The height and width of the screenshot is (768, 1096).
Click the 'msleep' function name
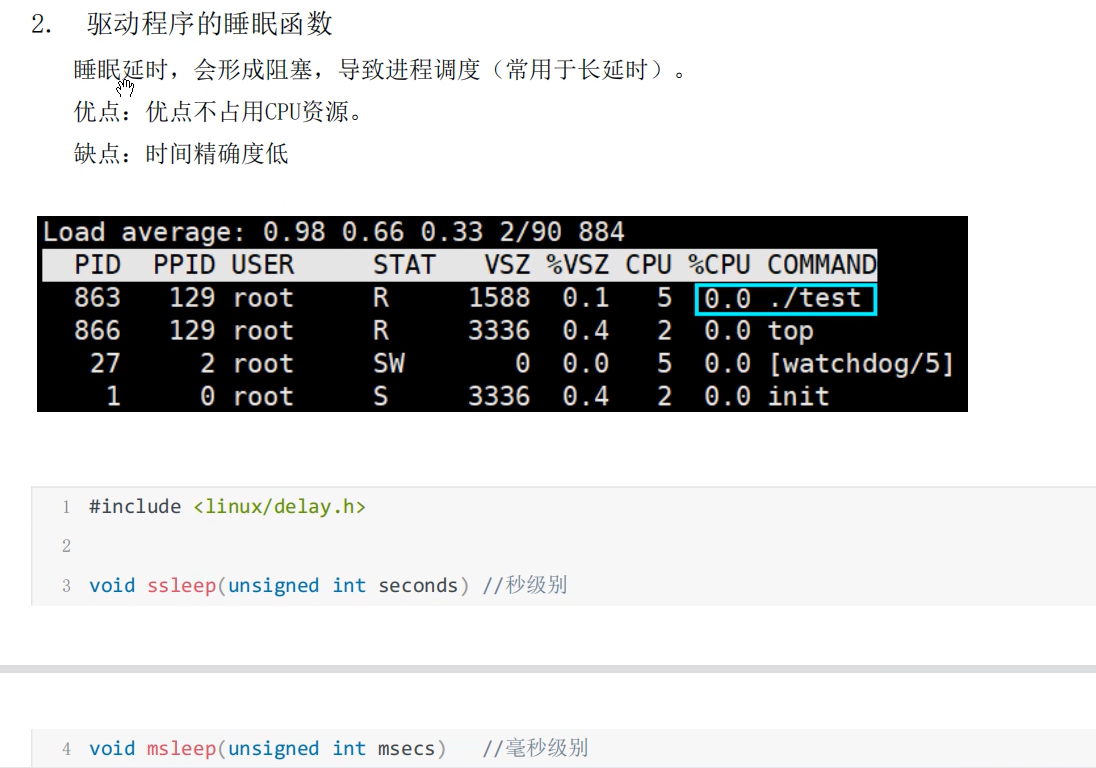click(x=182, y=748)
